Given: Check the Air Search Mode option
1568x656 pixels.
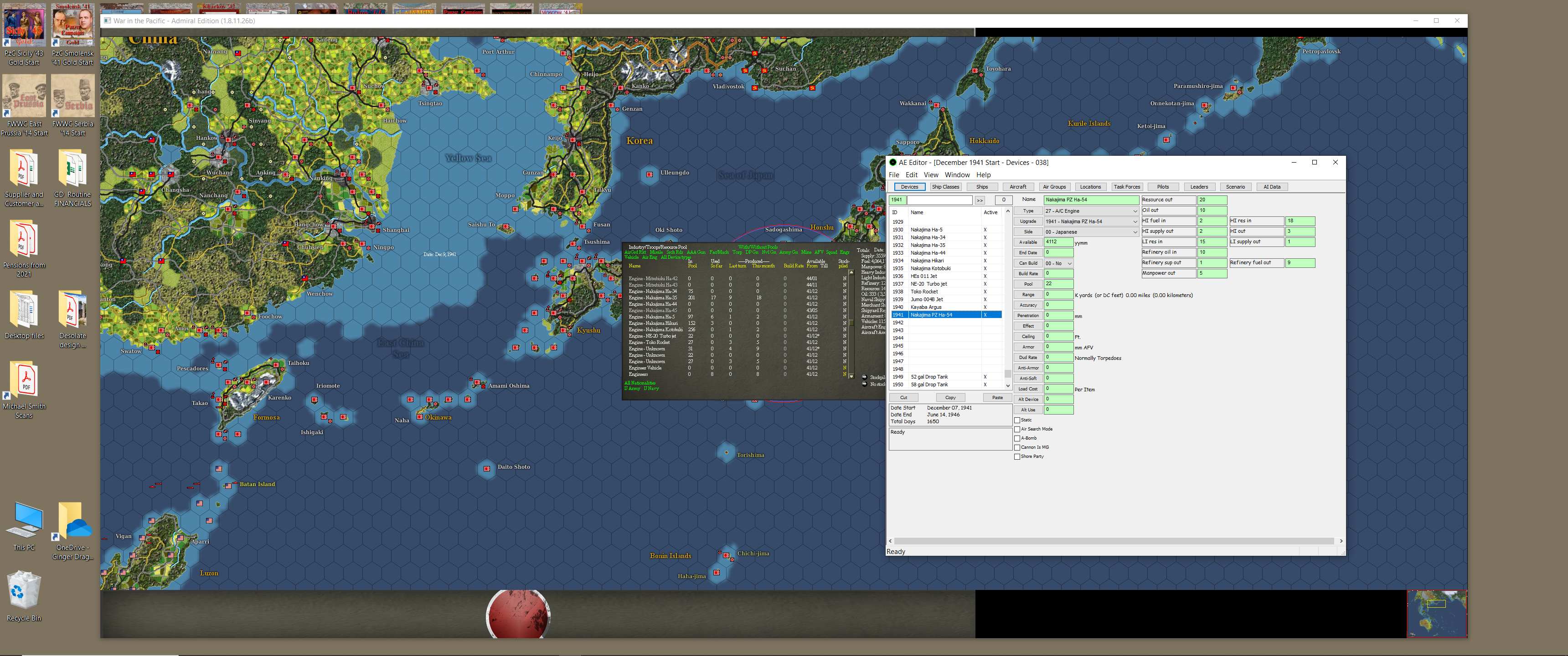Looking at the screenshot, I should [x=1017, y=429].
